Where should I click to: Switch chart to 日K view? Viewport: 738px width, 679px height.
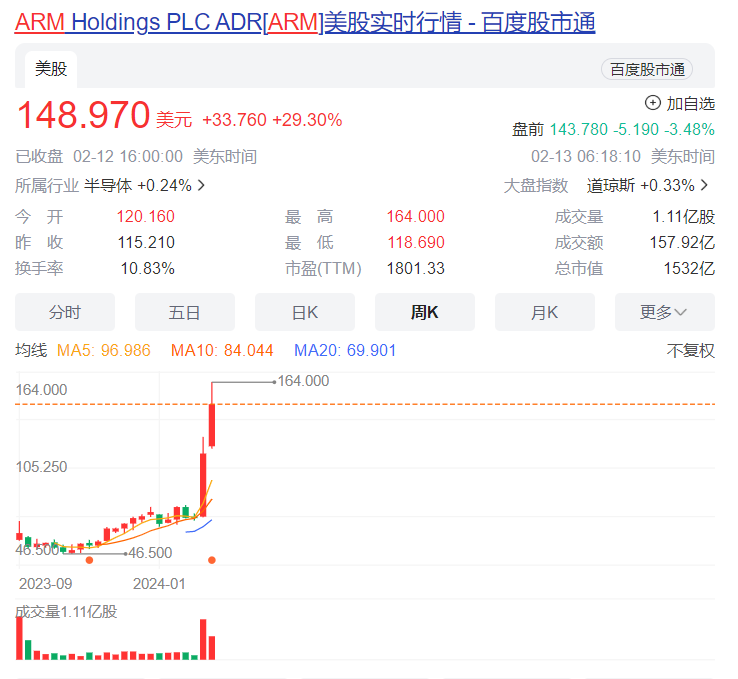point(305,312)
